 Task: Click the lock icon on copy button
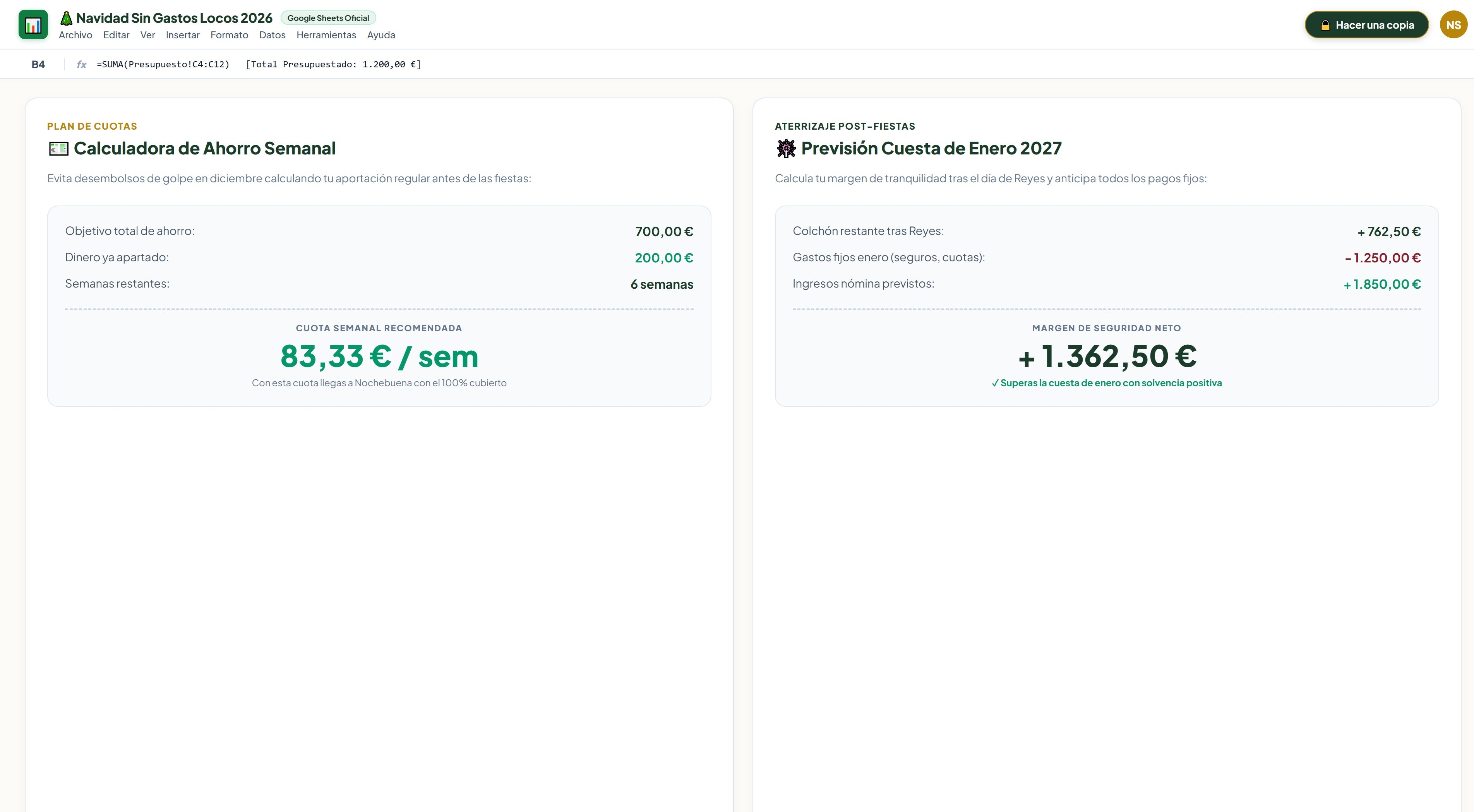tap(1325, 25)
